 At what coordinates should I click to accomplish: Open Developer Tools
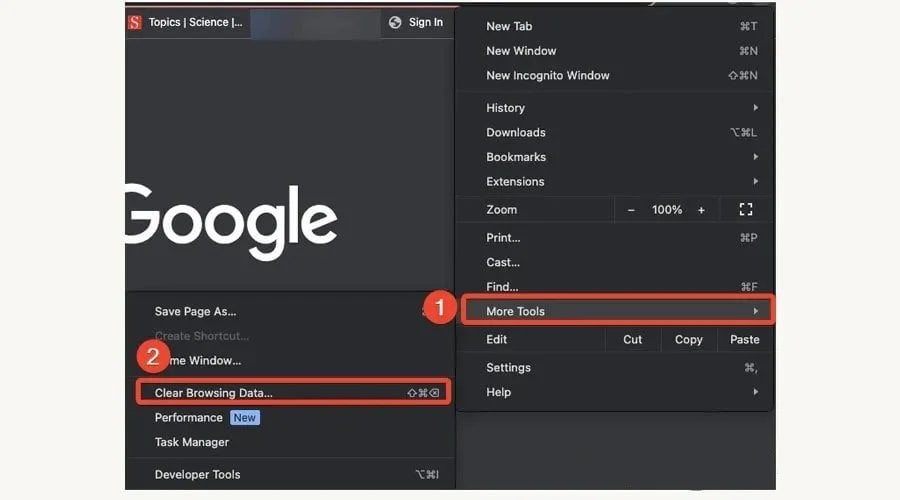[197, 475]
